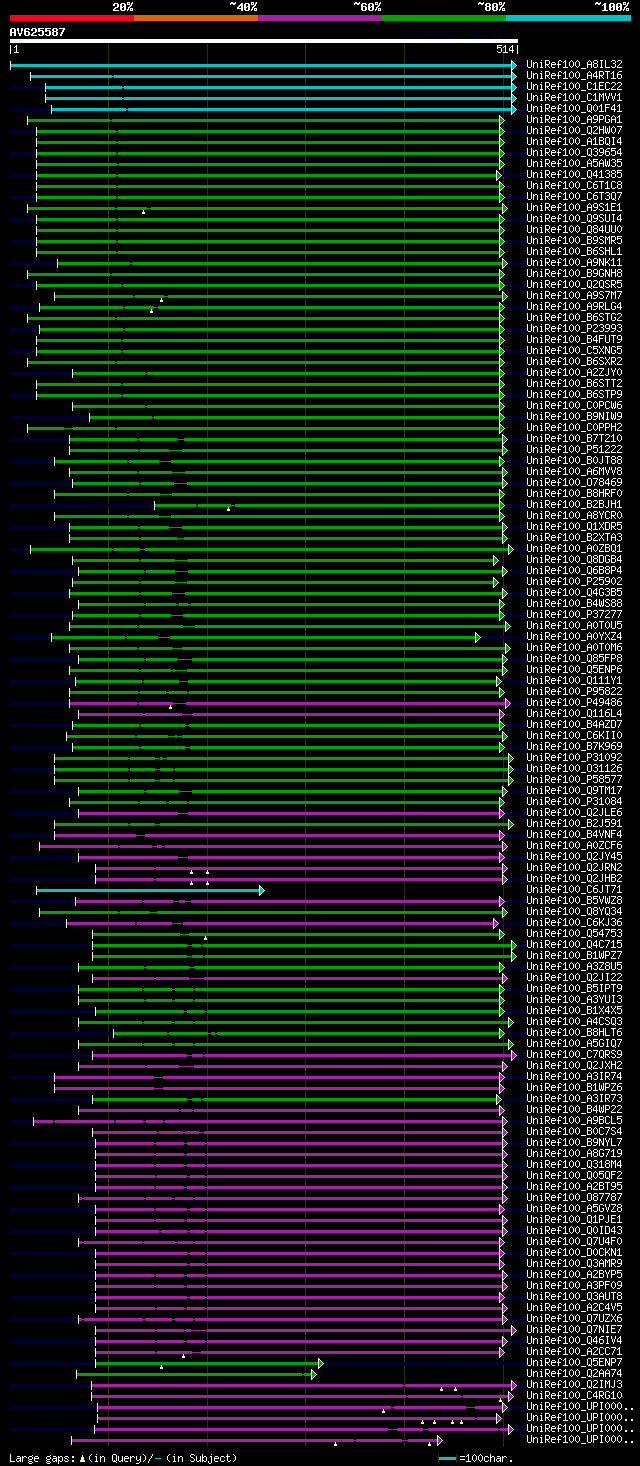Select the UniRef100_A9BCL5 label
Image resolution: width=640 pixels, height=1466 pixels.
pos(574,1120)
